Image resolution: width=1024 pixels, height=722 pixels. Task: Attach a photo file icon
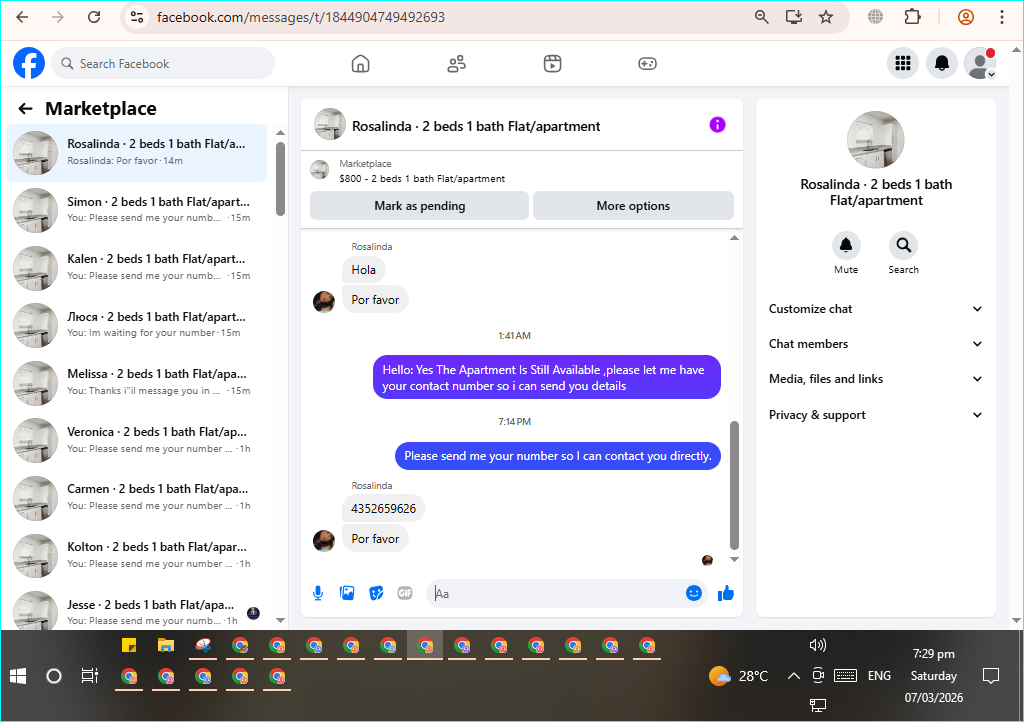347,593
